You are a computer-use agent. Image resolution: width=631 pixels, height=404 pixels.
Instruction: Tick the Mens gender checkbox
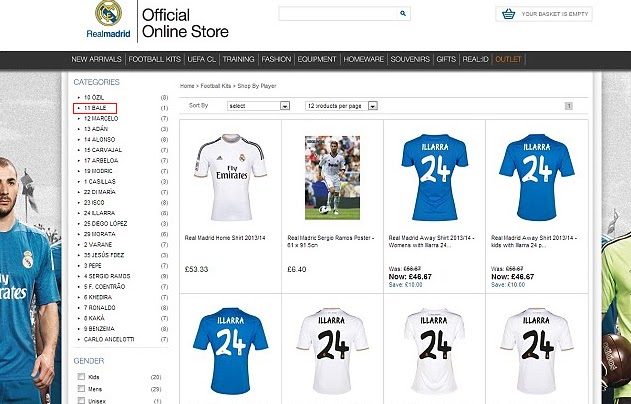81,388
